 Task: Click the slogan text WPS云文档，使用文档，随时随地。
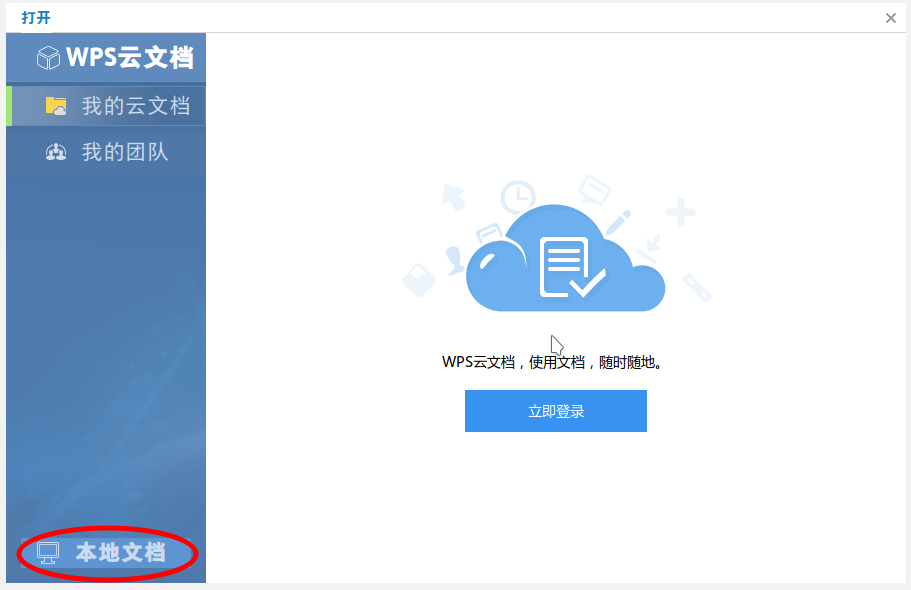pyautogui.click(x=553, y=362)
